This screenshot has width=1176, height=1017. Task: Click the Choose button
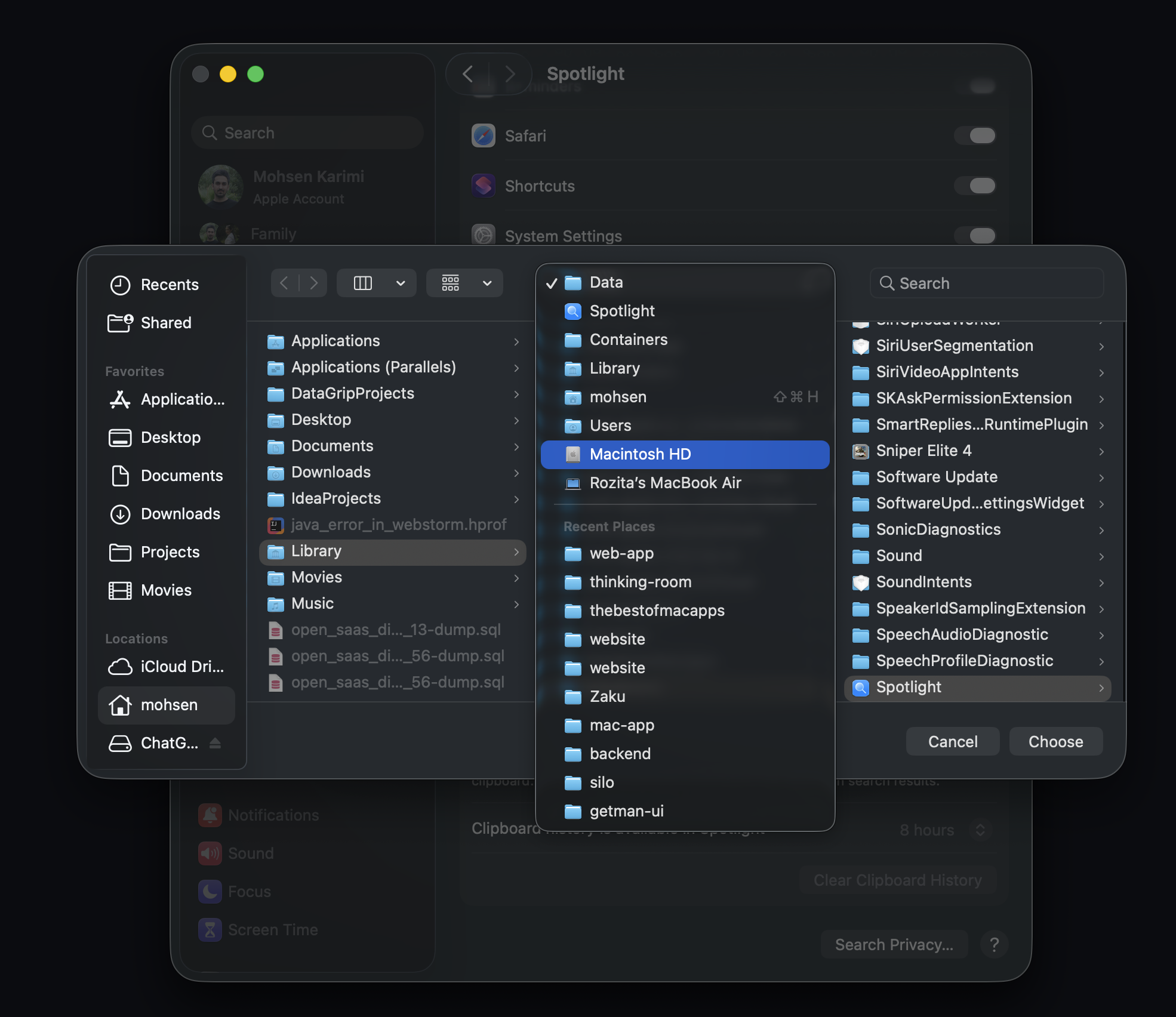tap(1055, 741)
